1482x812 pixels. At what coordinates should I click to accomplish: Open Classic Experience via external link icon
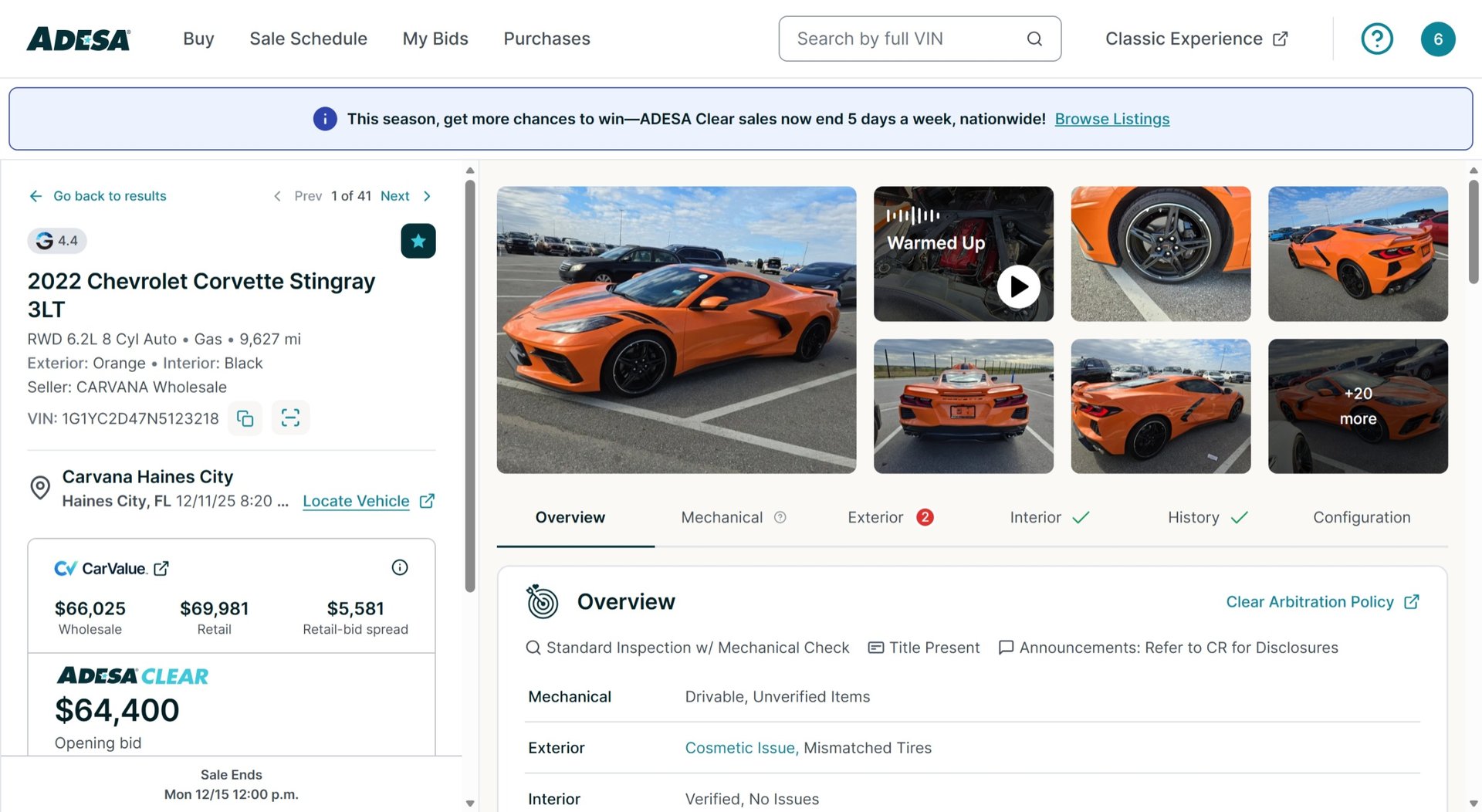click(1281, 38)
